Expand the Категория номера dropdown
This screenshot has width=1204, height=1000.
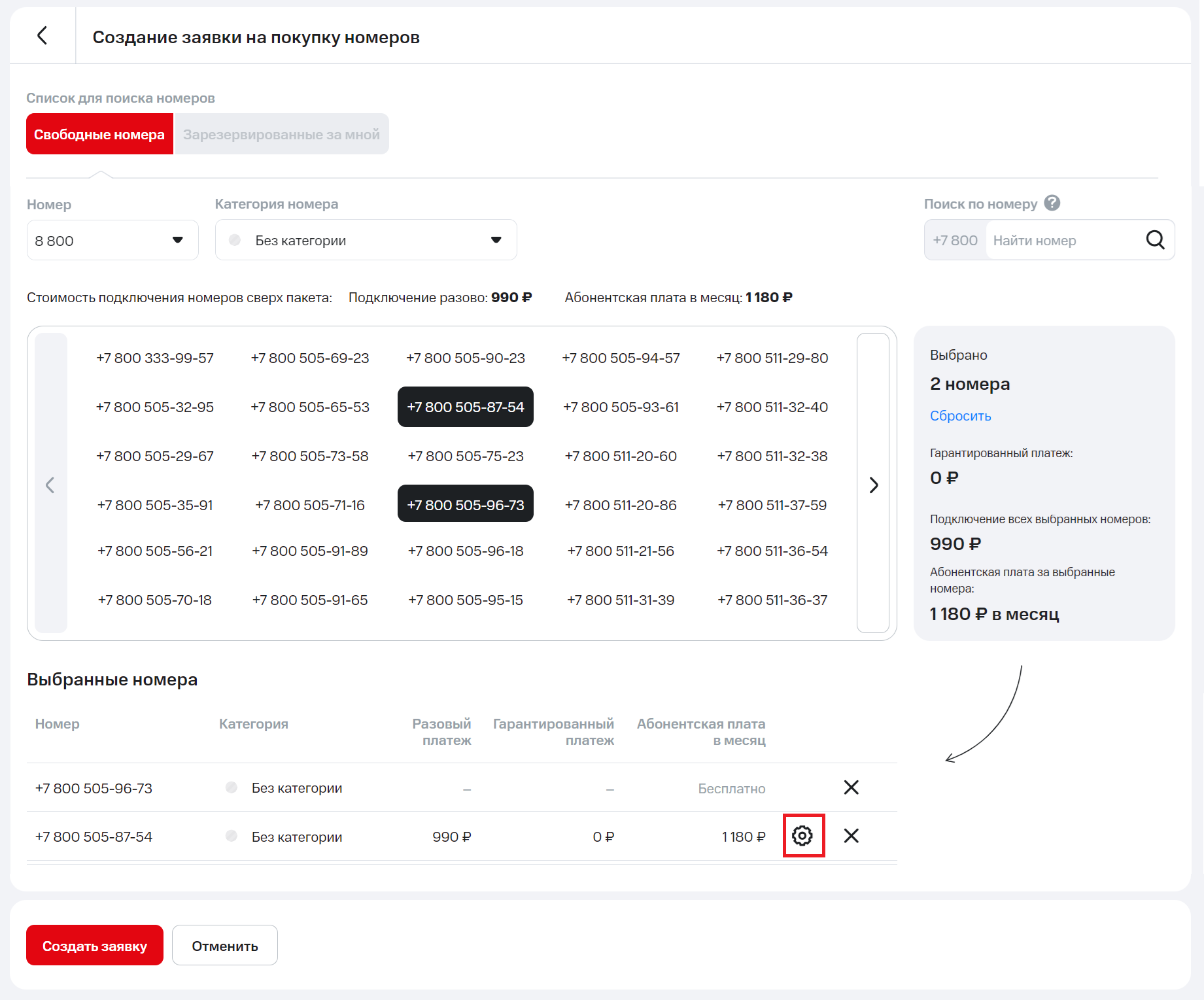pos(366,241)
